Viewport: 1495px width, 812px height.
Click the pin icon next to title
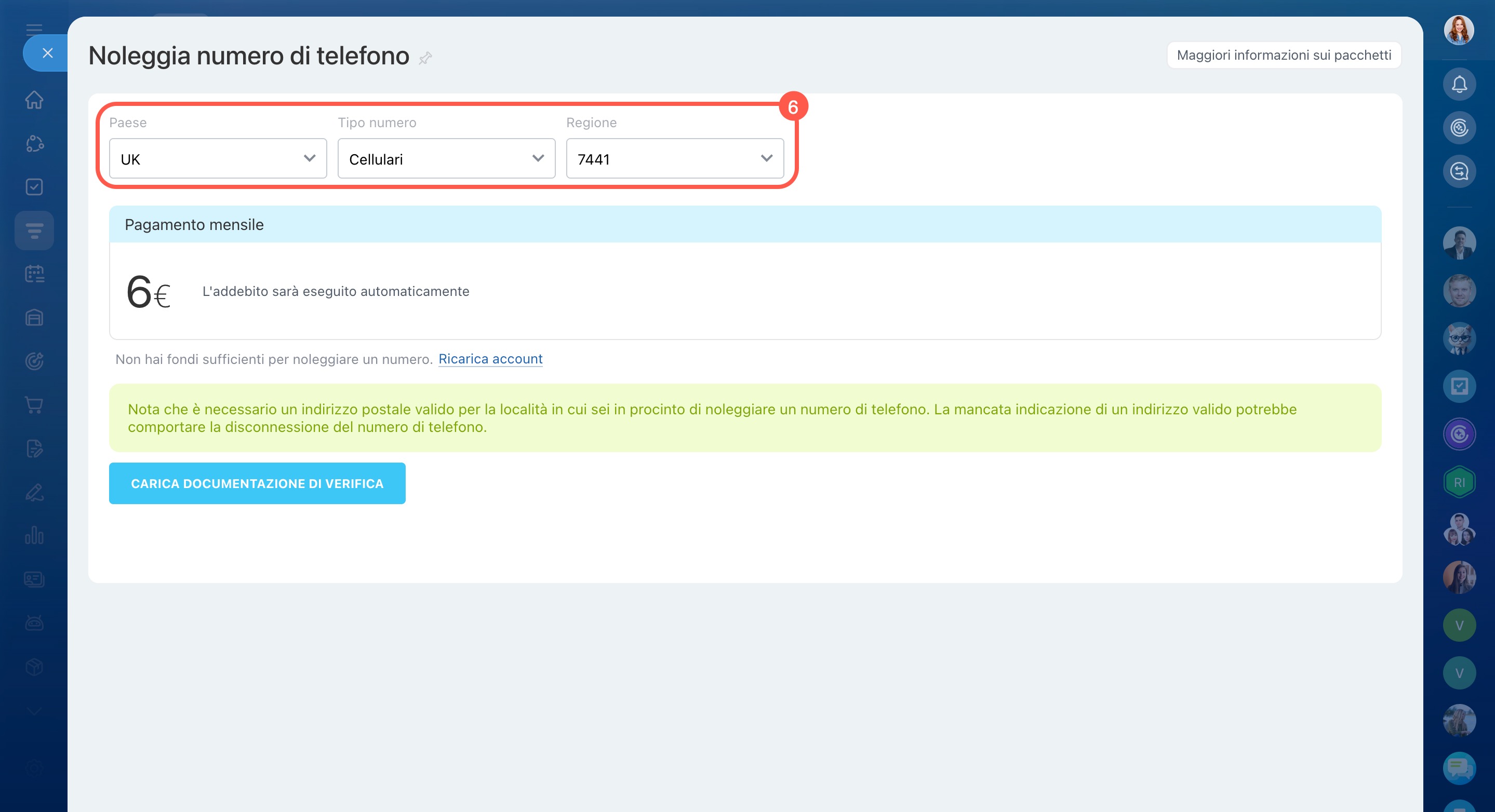[x=425, y=58]
